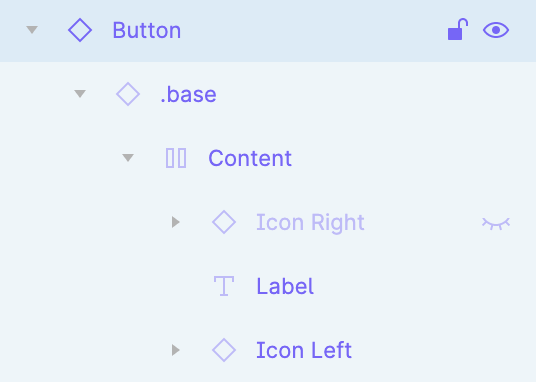Click the Icon Right instance diamond icon
Viewport: 536px width, 384px height.
click(x=224, y=222)
